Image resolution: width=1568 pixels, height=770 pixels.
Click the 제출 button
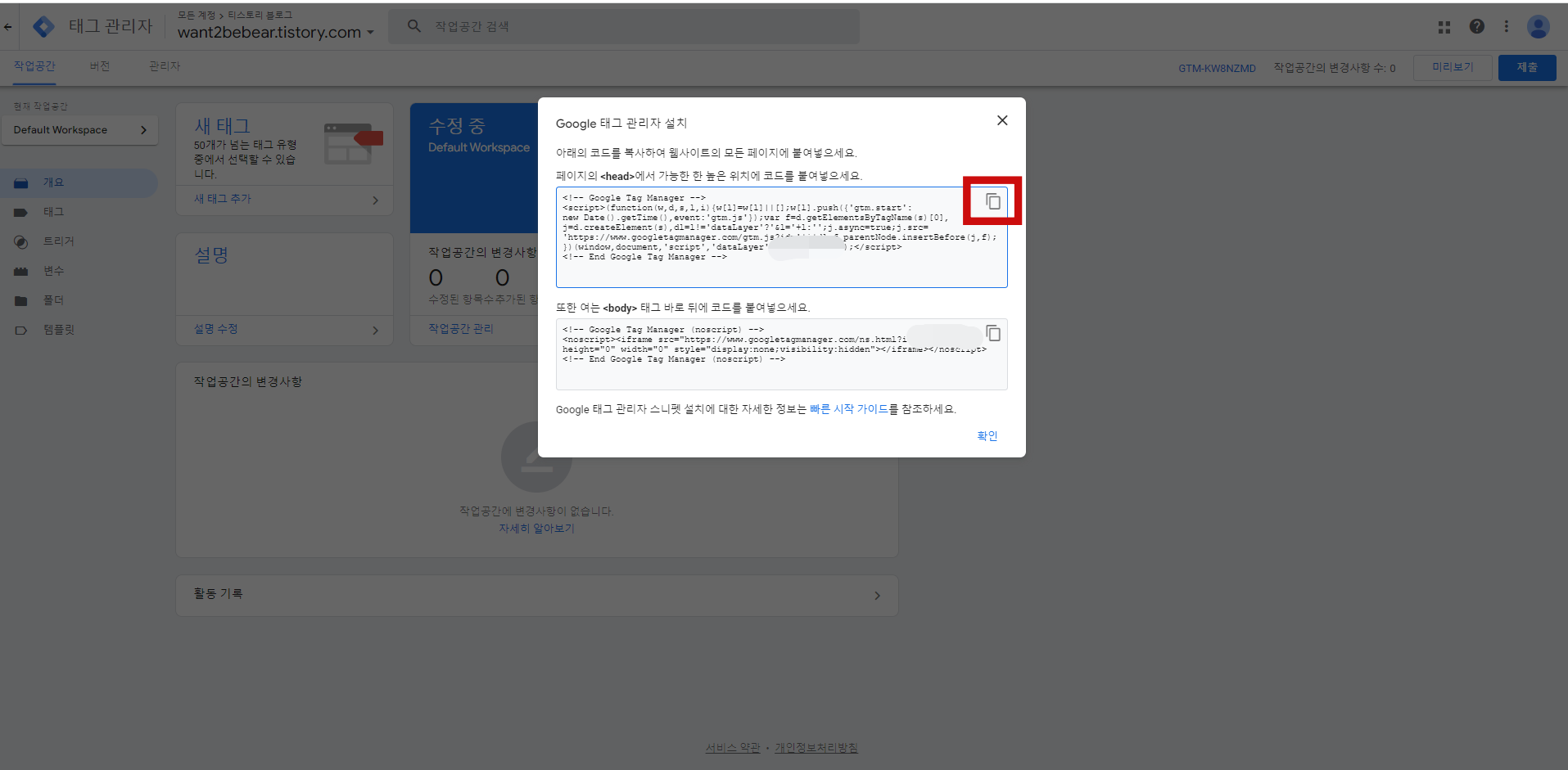[1527, 67]
